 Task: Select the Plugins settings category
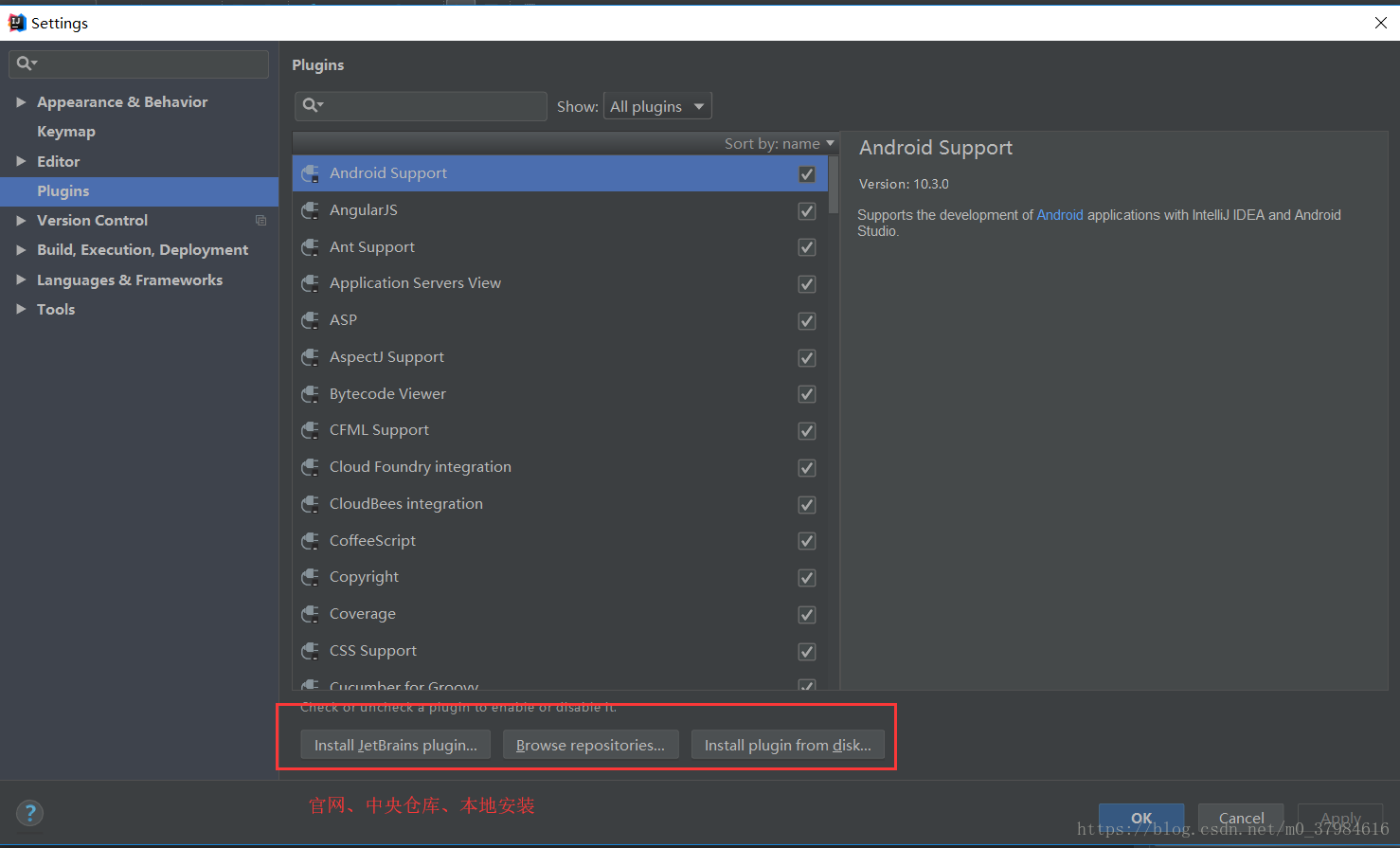[139, 191]
